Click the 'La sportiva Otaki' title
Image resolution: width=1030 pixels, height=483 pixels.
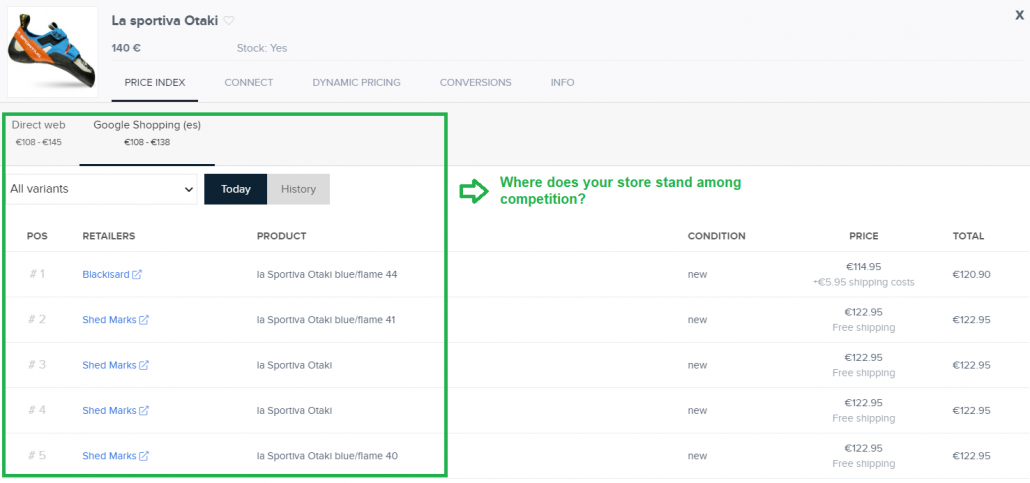pos(164,20)
